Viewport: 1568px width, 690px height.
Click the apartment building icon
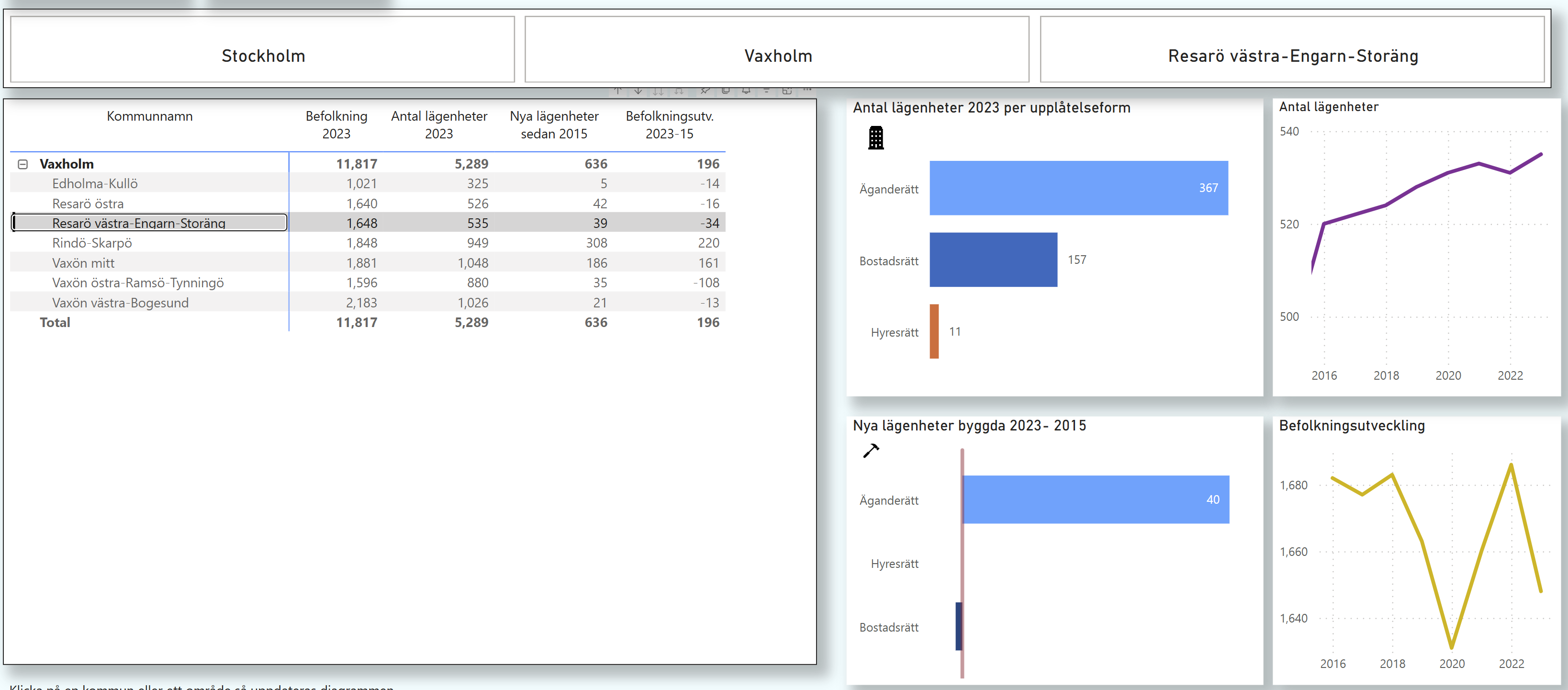[x=875, y=138]
